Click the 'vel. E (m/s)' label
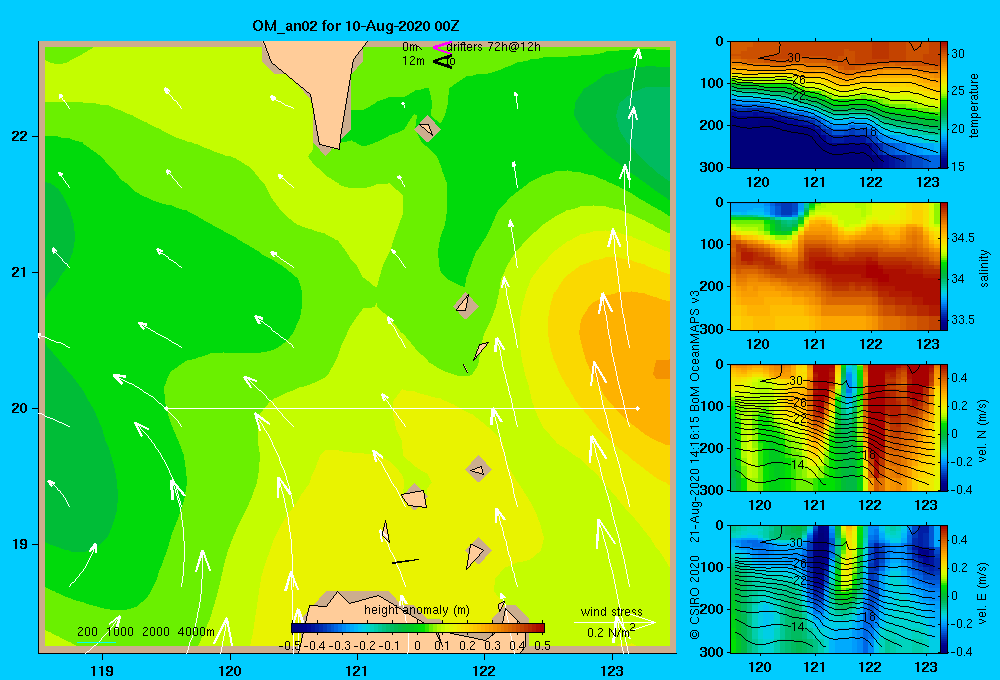Screen dimensions: 1000x680 (x=982, y=593)
